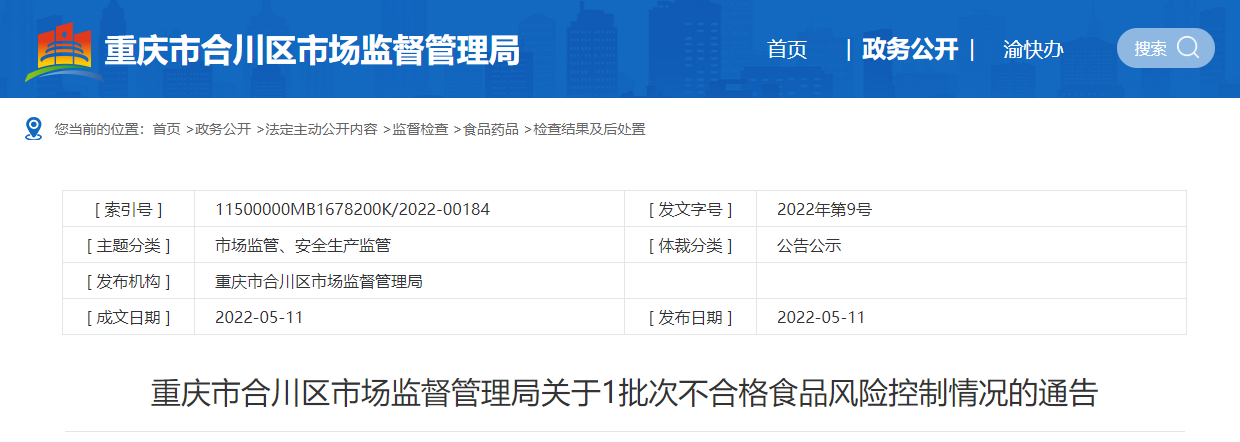Click the location pin icon in the breadcrumb

click(x=33, y=129)
